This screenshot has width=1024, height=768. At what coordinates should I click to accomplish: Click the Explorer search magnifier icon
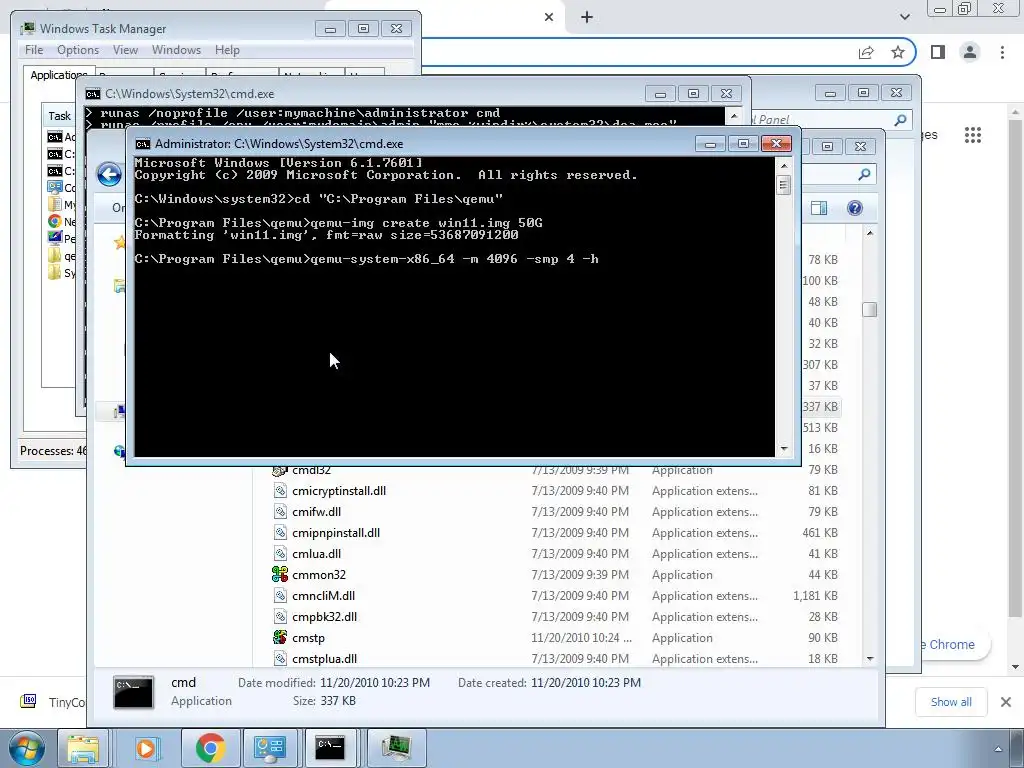[x=864, y=174]
